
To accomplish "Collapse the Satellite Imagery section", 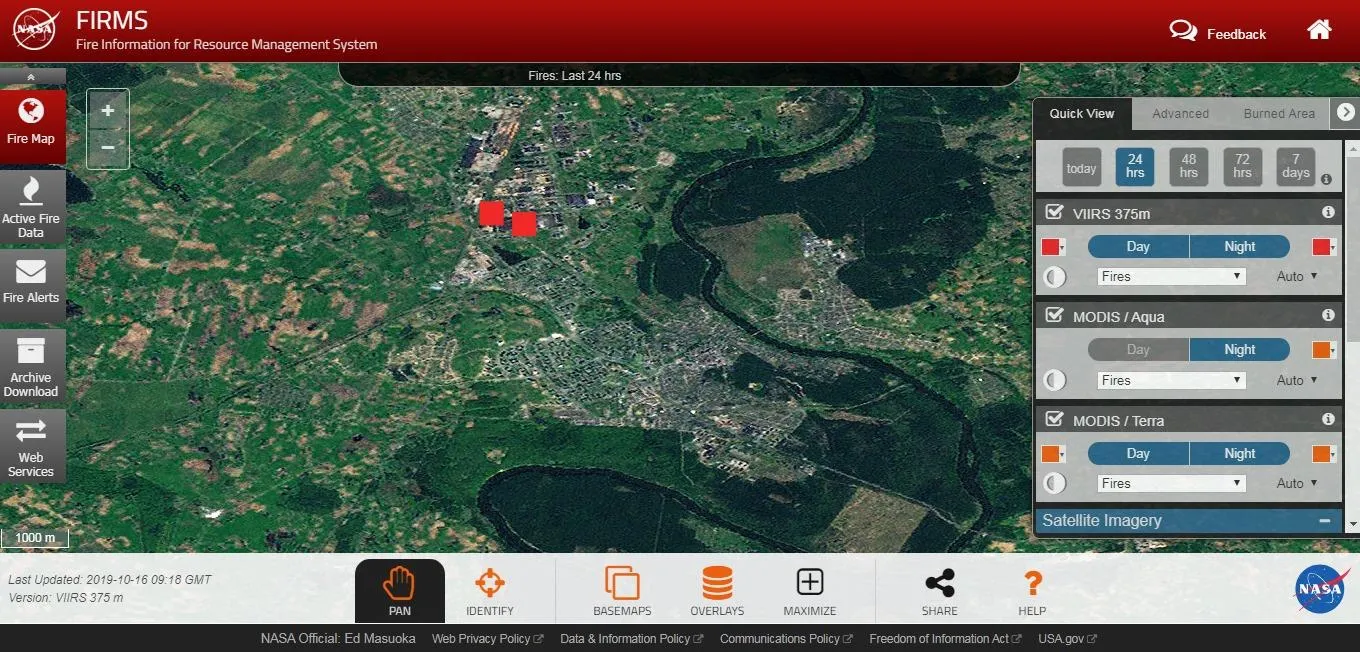I will point(1324,521).
